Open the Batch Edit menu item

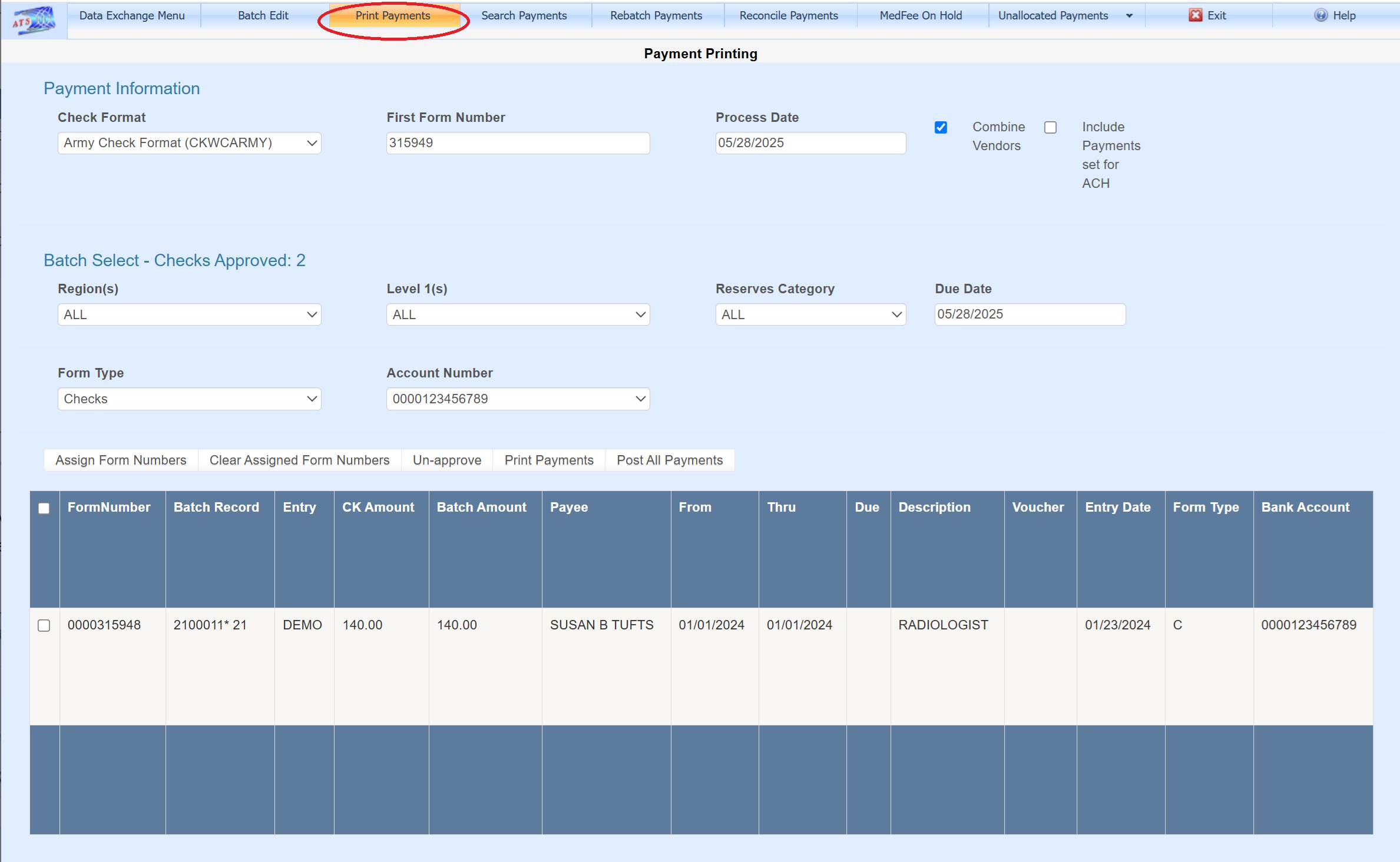tap(263, 16)
